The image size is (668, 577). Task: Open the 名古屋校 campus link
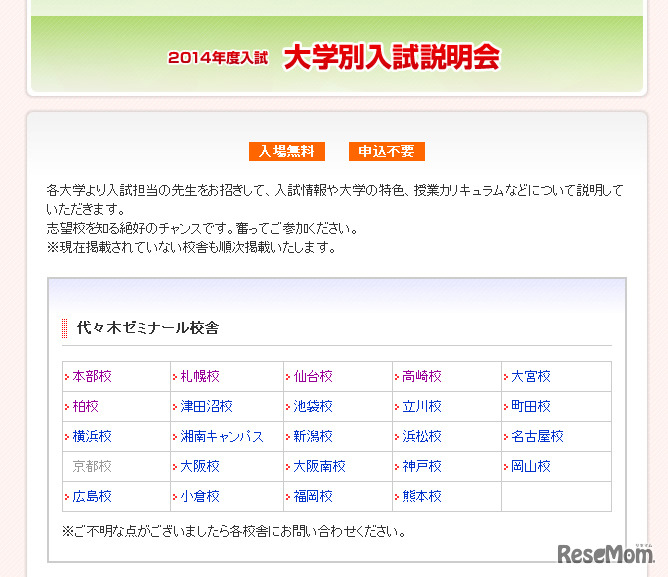click(537, 436)
